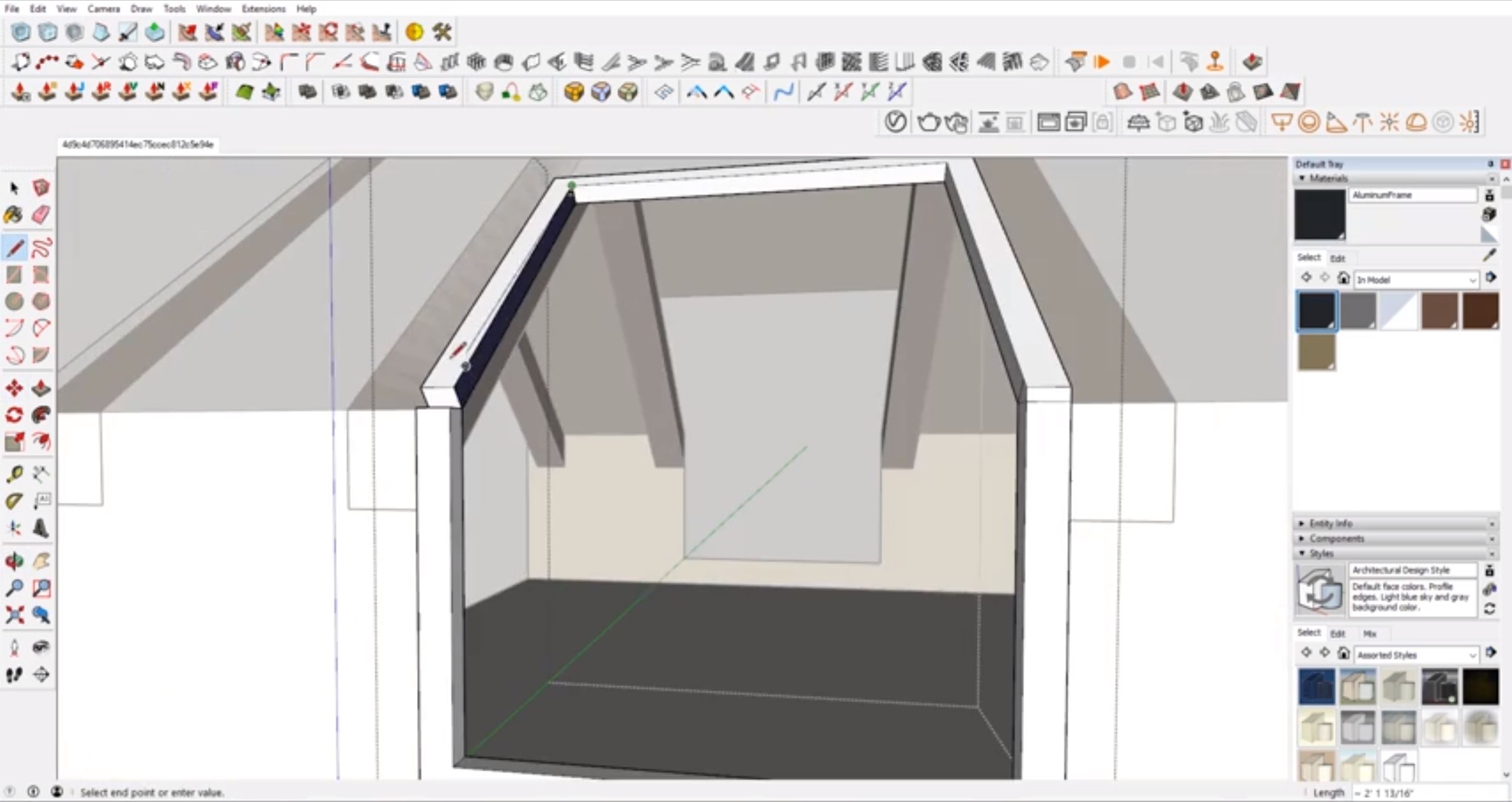Click the Zoom Extents tool
Image resolution: width=1512 pixels, height=802 pixels.
[x=14, y=616]
